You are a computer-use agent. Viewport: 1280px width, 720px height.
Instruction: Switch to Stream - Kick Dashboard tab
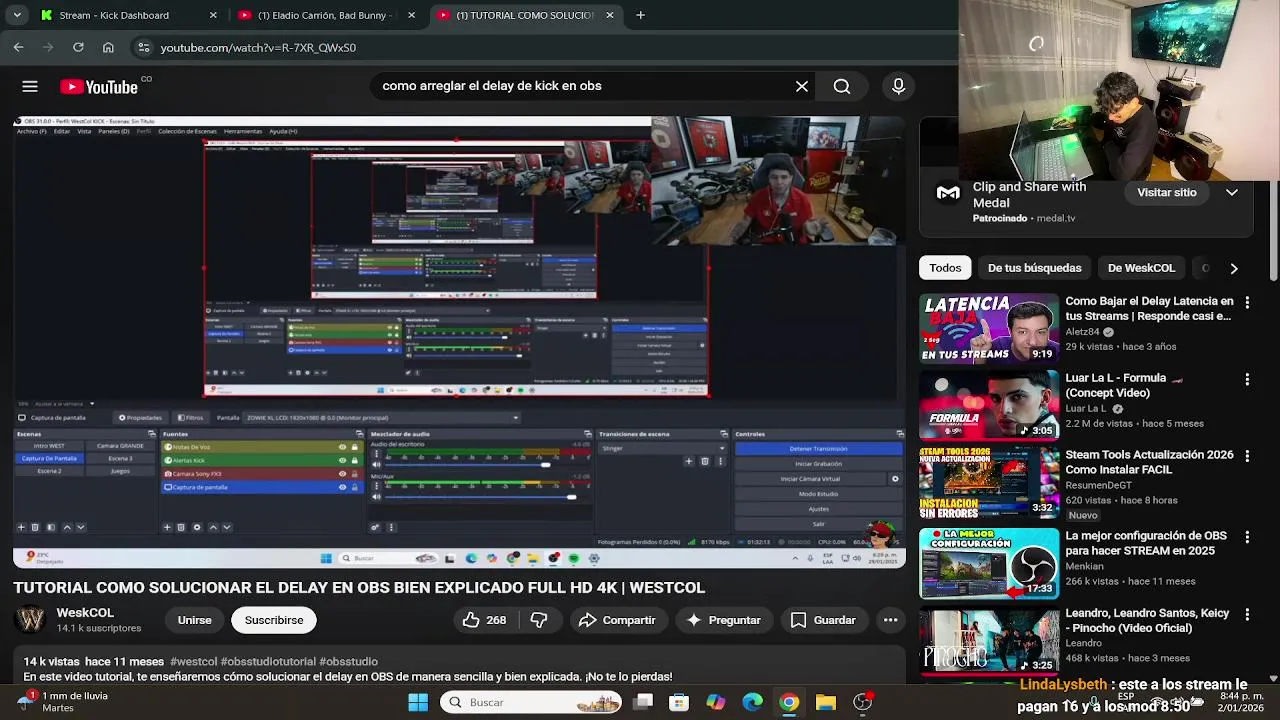click(128, 15)
